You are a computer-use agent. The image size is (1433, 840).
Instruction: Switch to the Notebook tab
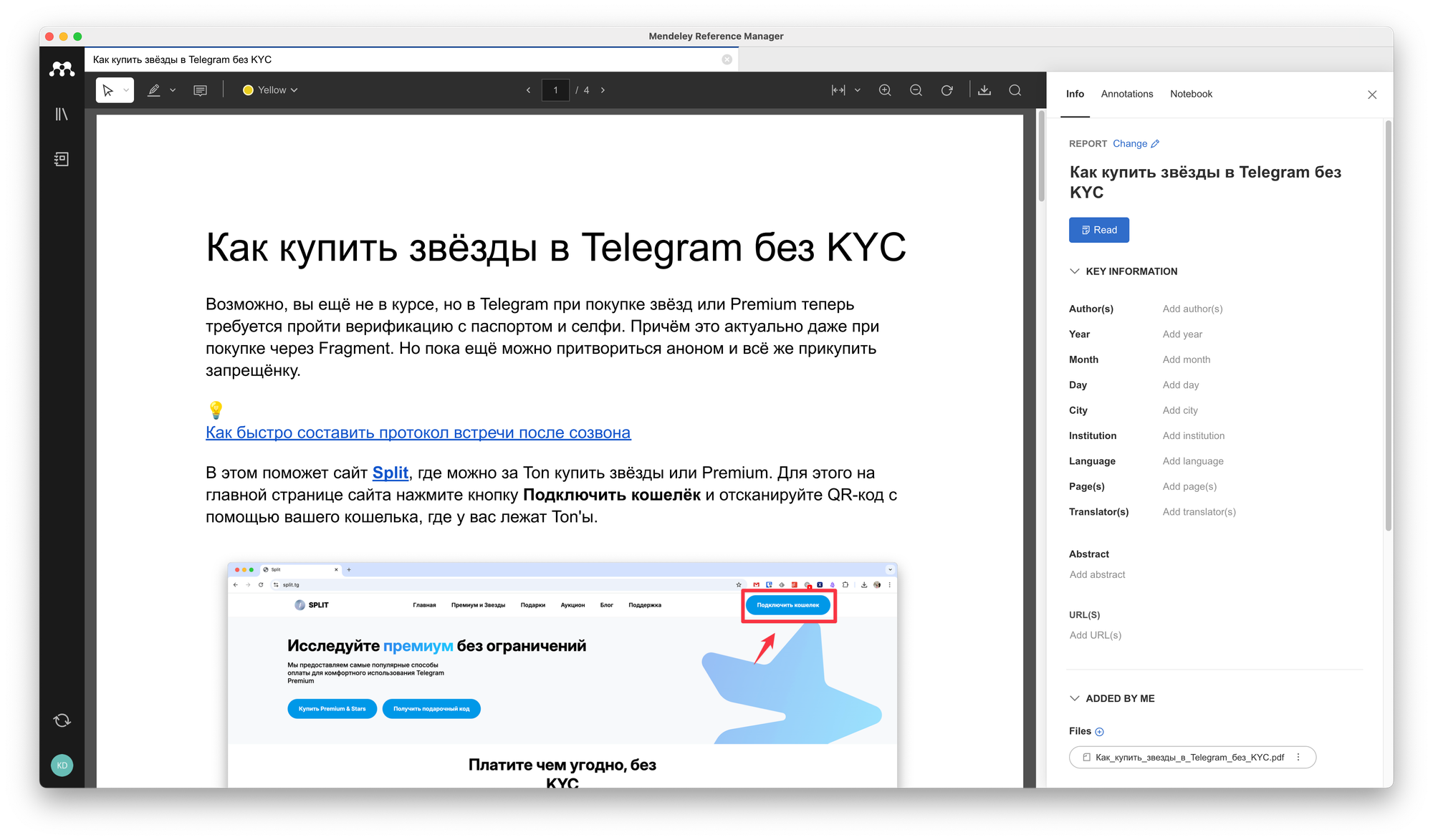pos(1191,94)
